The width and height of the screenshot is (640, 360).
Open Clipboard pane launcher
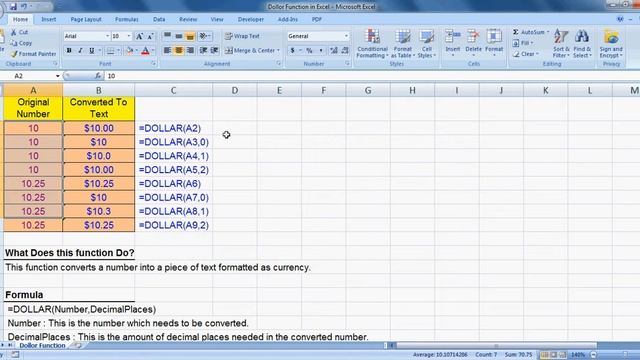pos(55,64)
